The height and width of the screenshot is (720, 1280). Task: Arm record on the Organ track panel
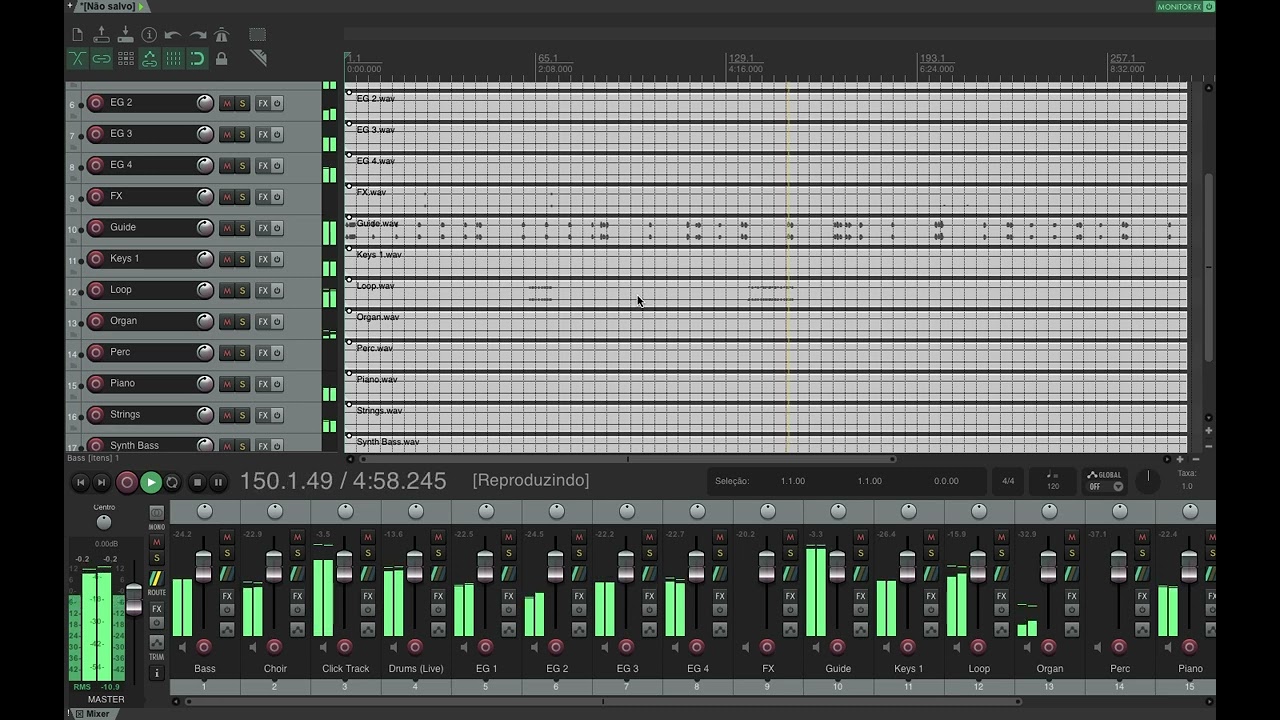[96, 321]
